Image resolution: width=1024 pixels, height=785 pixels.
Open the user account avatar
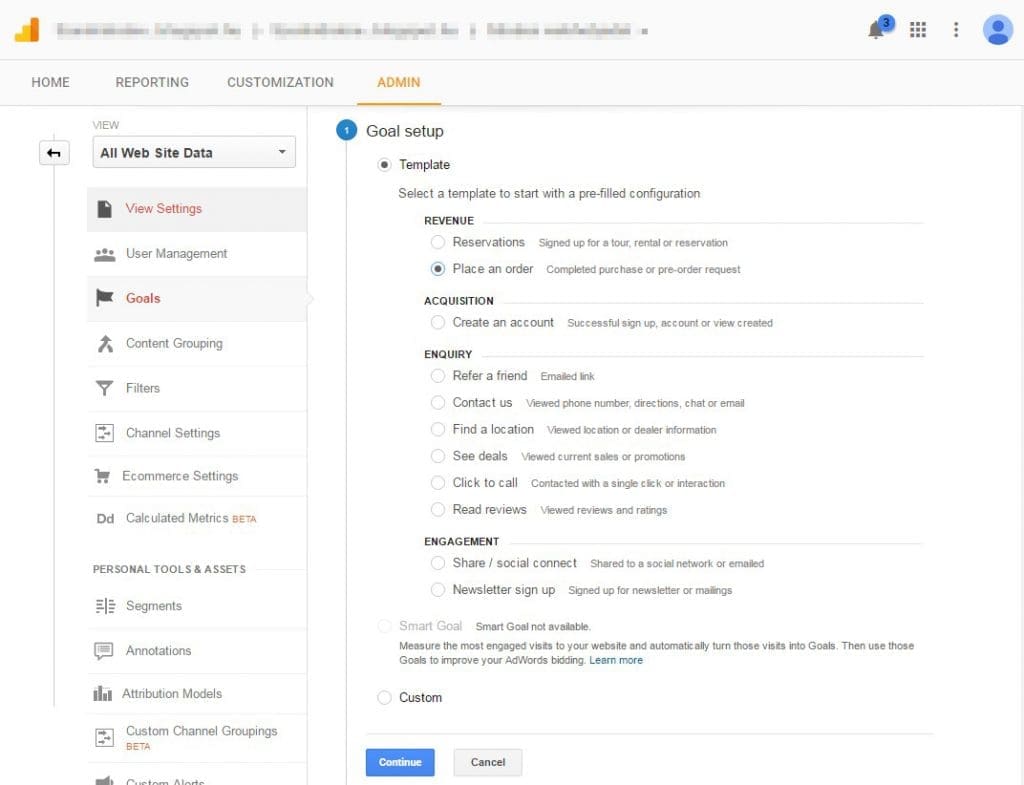[997, 30]
